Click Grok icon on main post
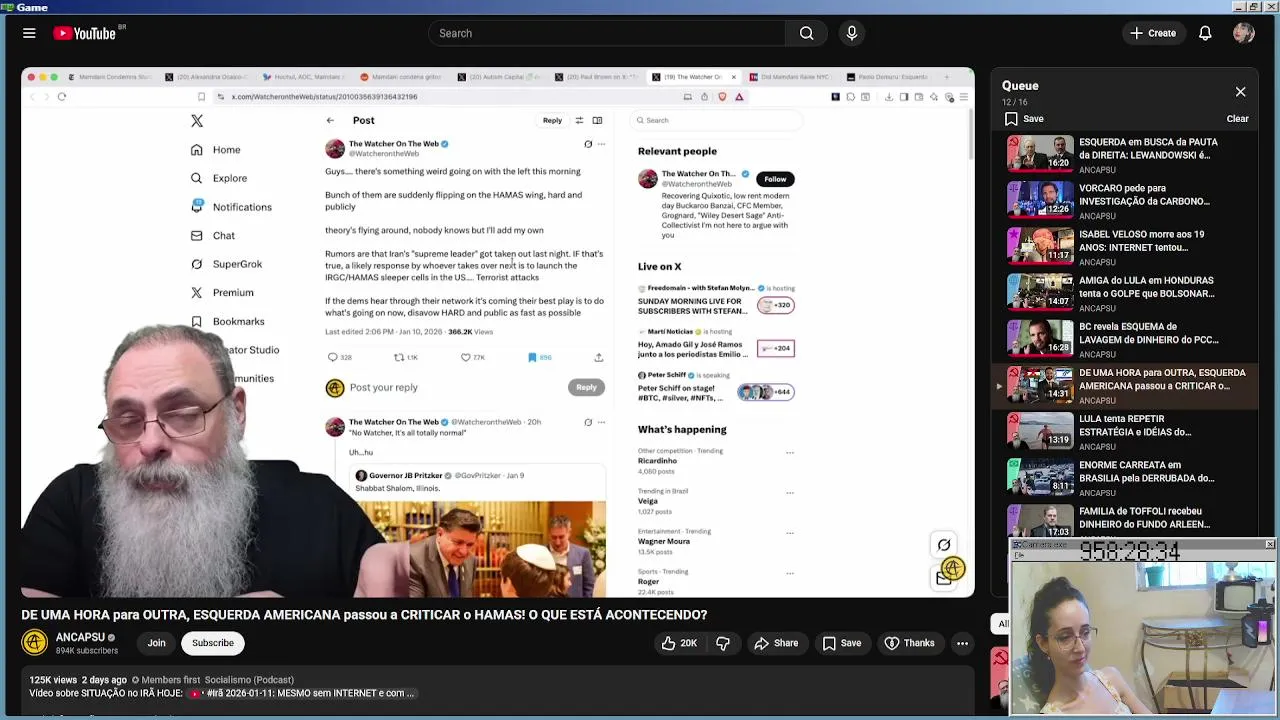 tap(588, 144)
